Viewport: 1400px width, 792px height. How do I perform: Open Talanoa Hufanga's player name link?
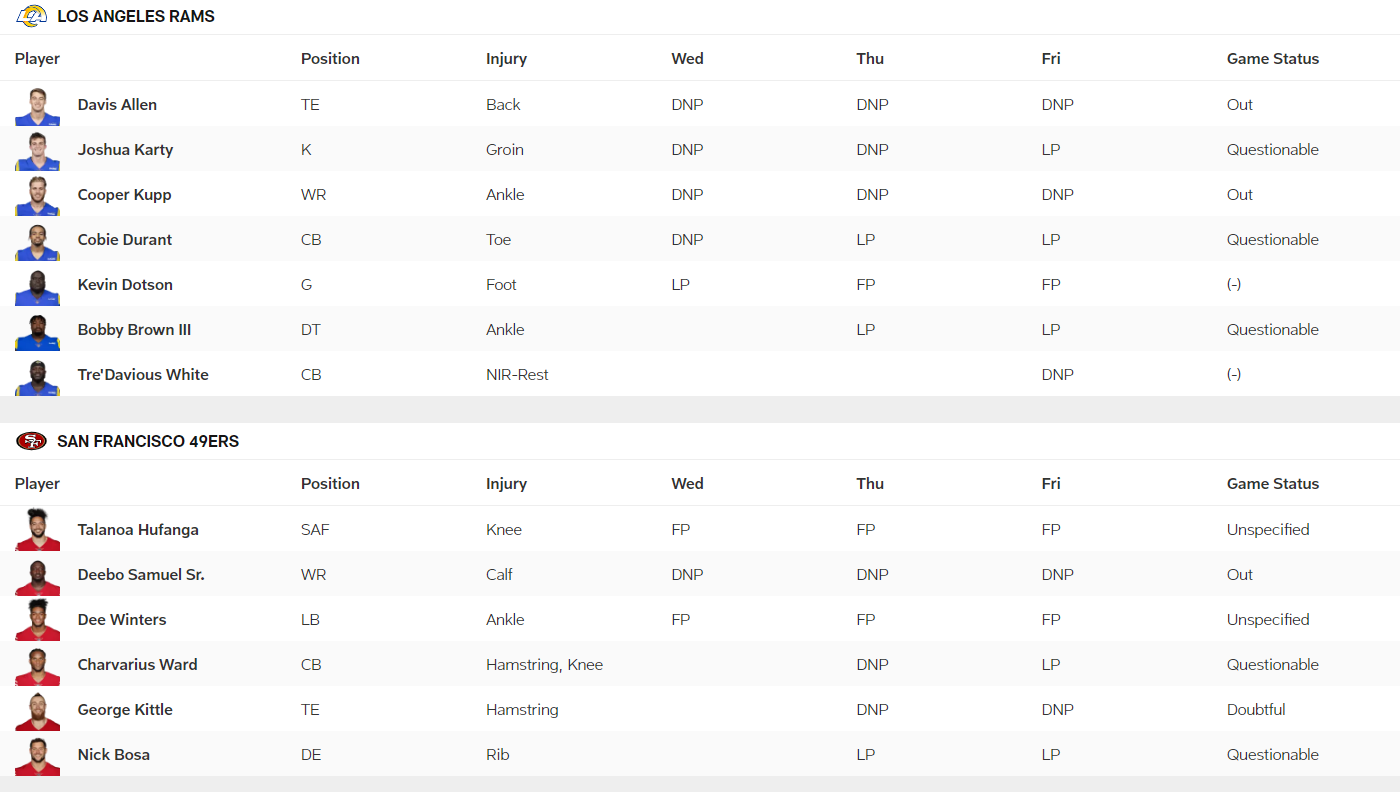[138, 530]
